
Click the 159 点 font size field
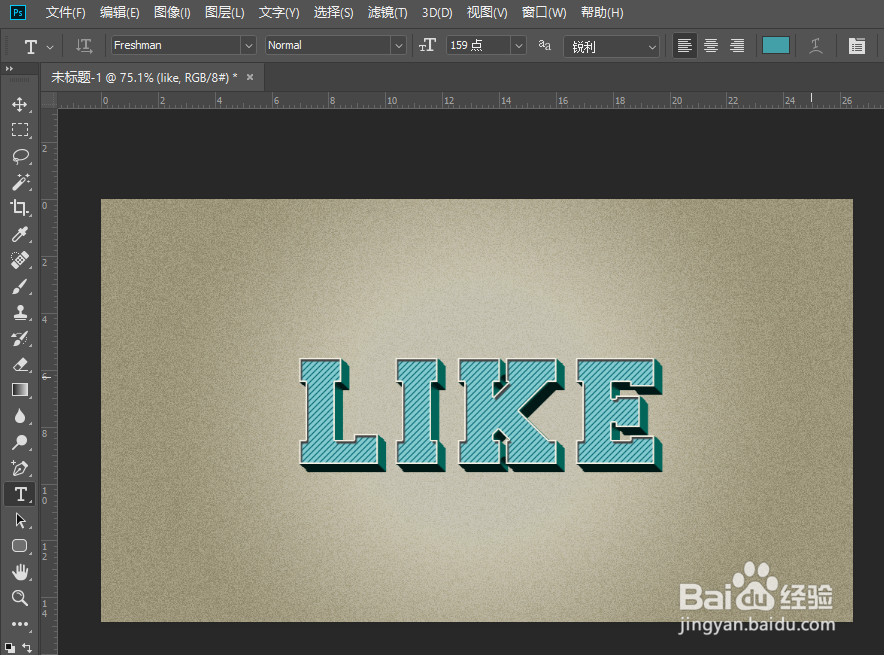478,46
